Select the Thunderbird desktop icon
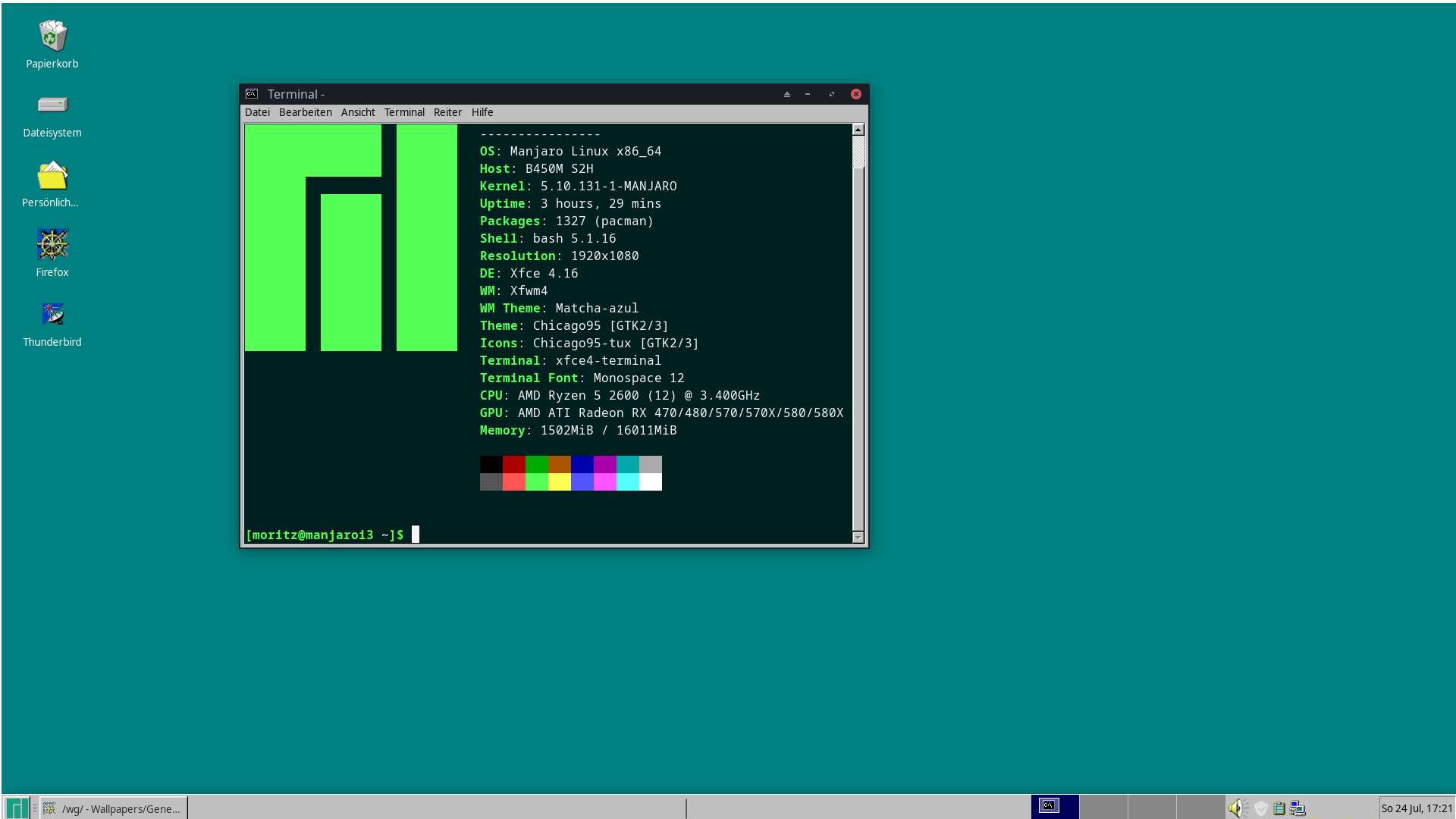The image size is (1456, 819). pyautogui.click(x=52, y=314)
